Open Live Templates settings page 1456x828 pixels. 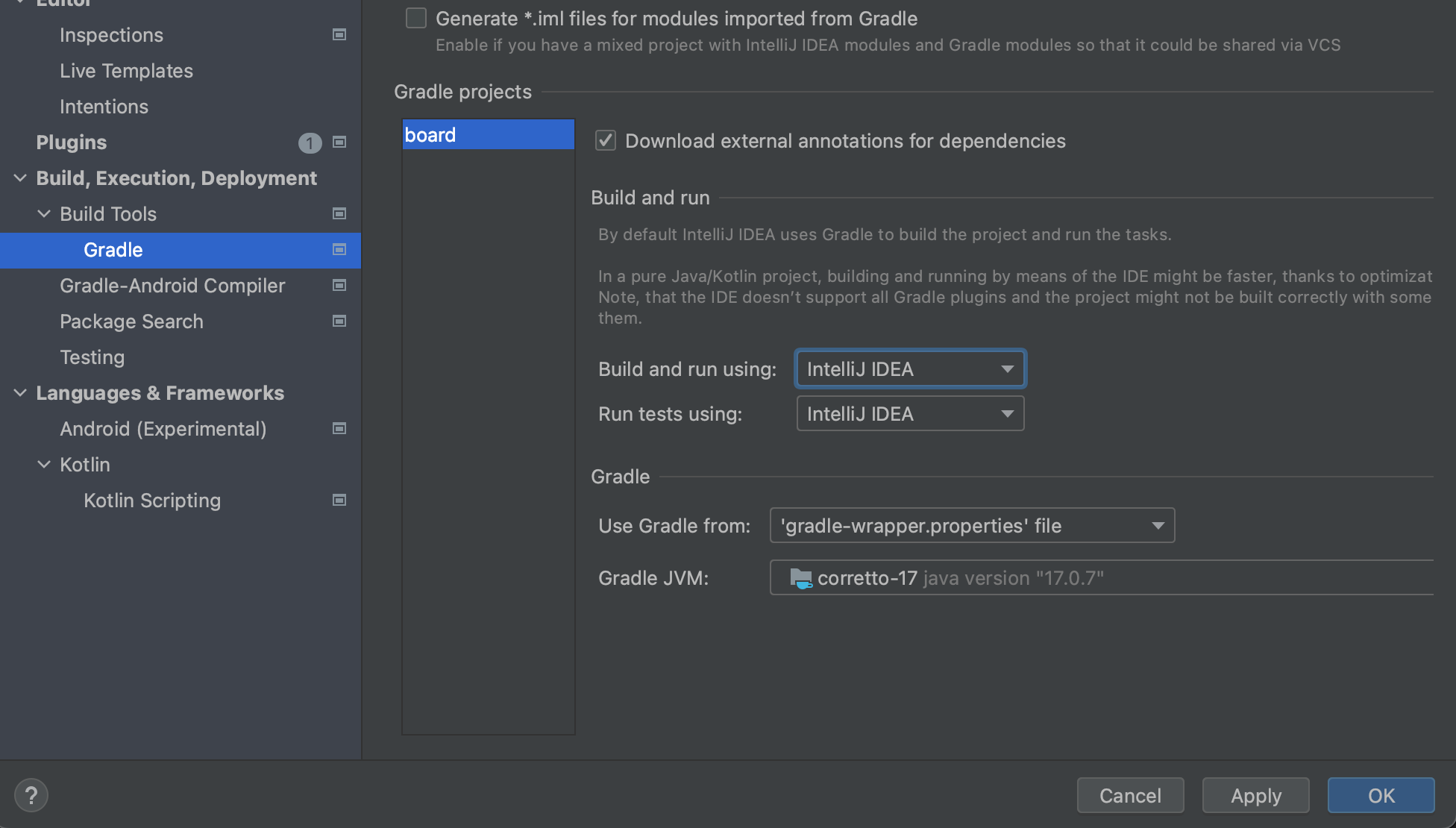(x=126, y=71)
